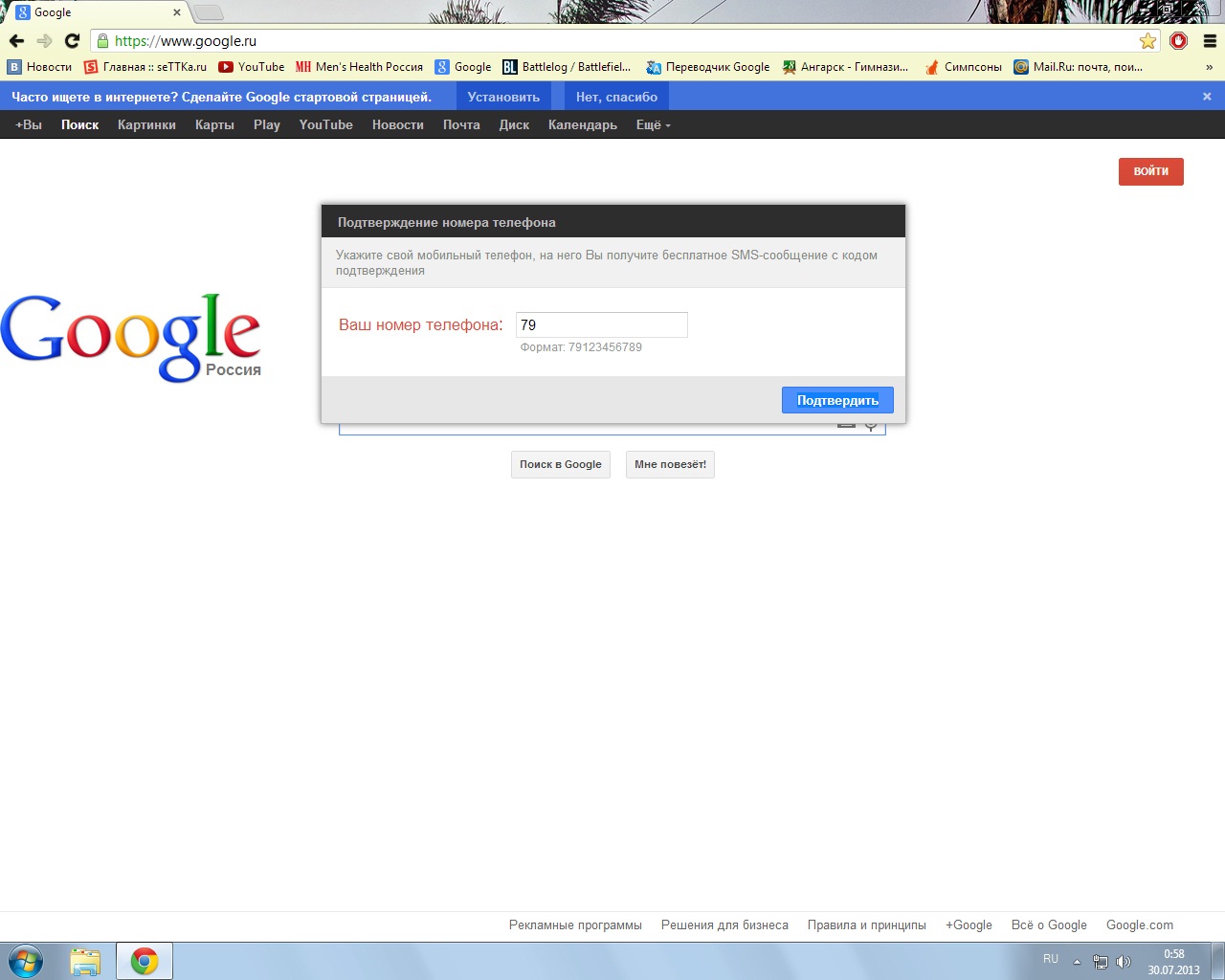
Task: Click the Мне повезёт! button
Action: [x=670, y=464]
